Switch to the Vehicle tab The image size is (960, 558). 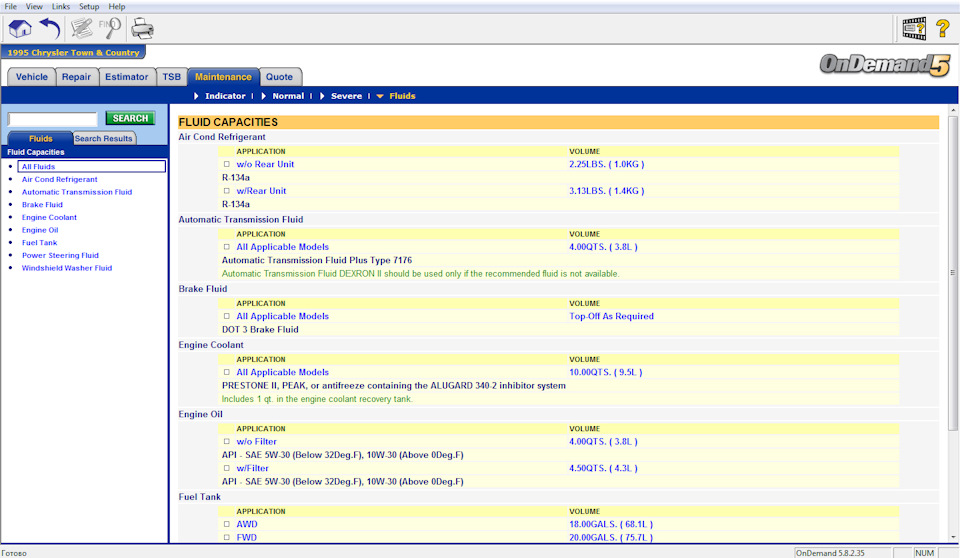pyautogui.click(x=32, y=77)
